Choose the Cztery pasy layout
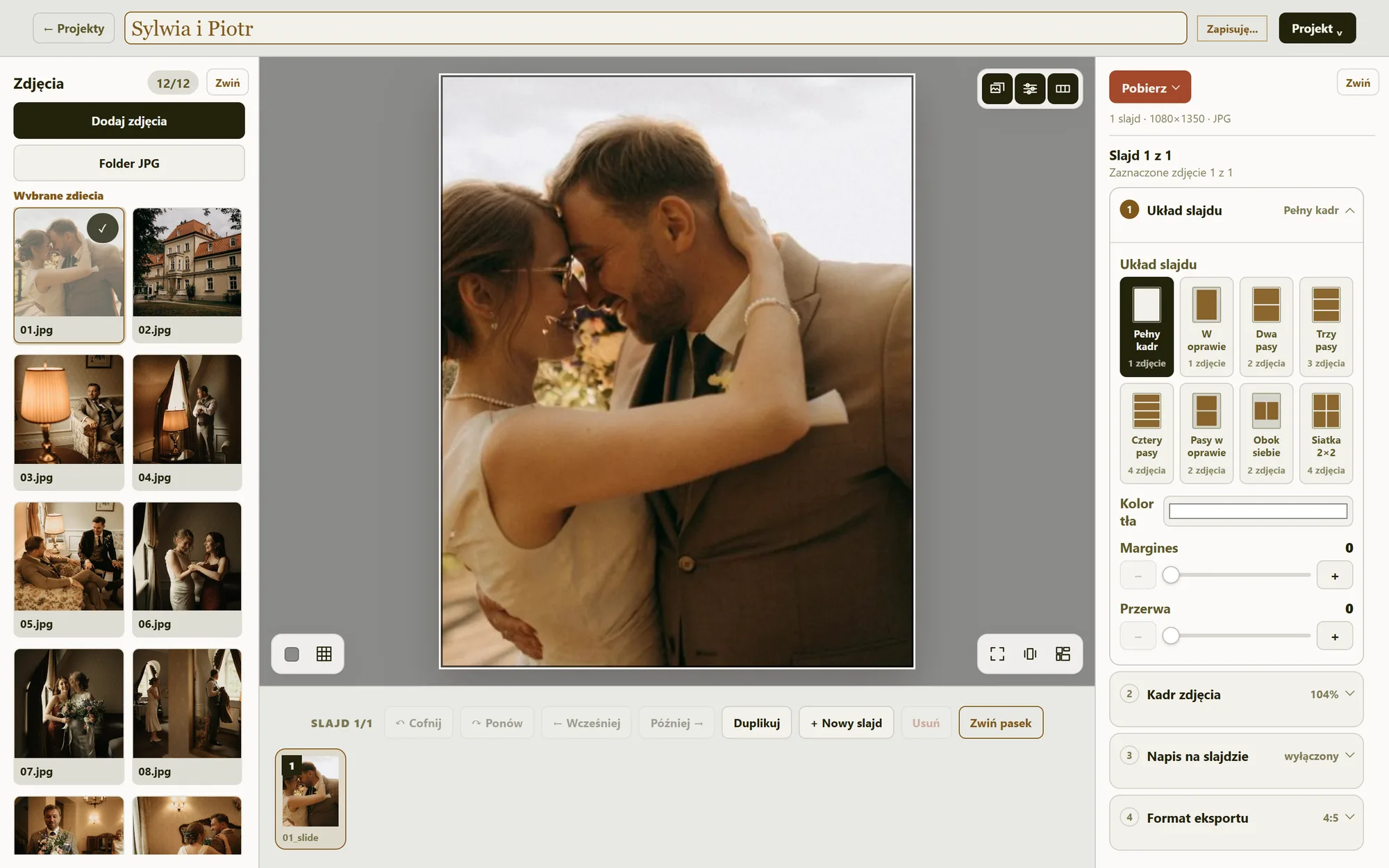1389x868 pixels. [x=1147, y=433]
